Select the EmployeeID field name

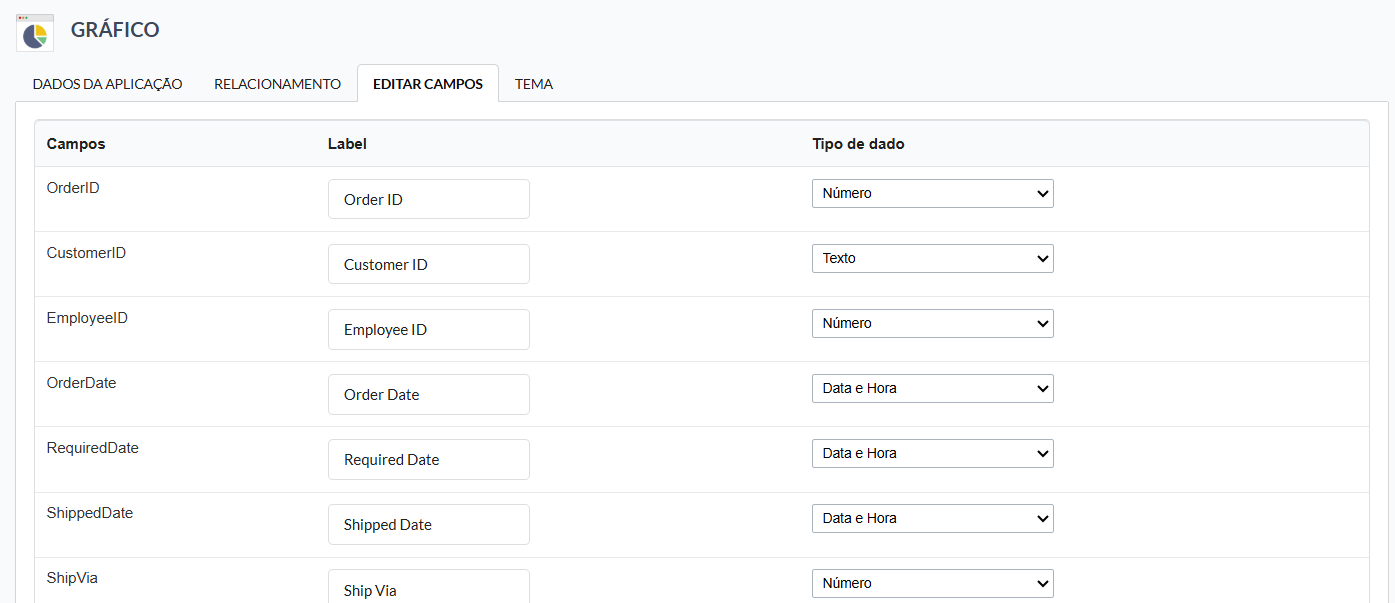pos(87,317)
